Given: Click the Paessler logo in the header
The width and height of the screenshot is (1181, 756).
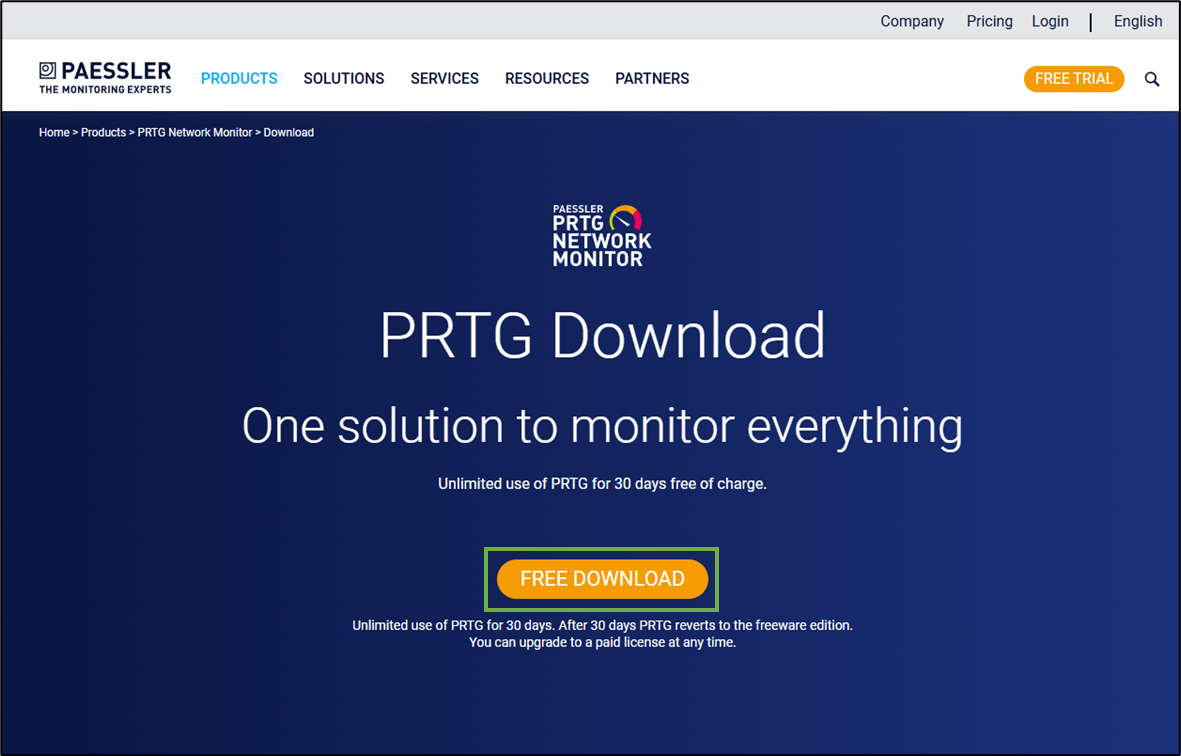Looking at the screenshot, I should click(105, 78).
